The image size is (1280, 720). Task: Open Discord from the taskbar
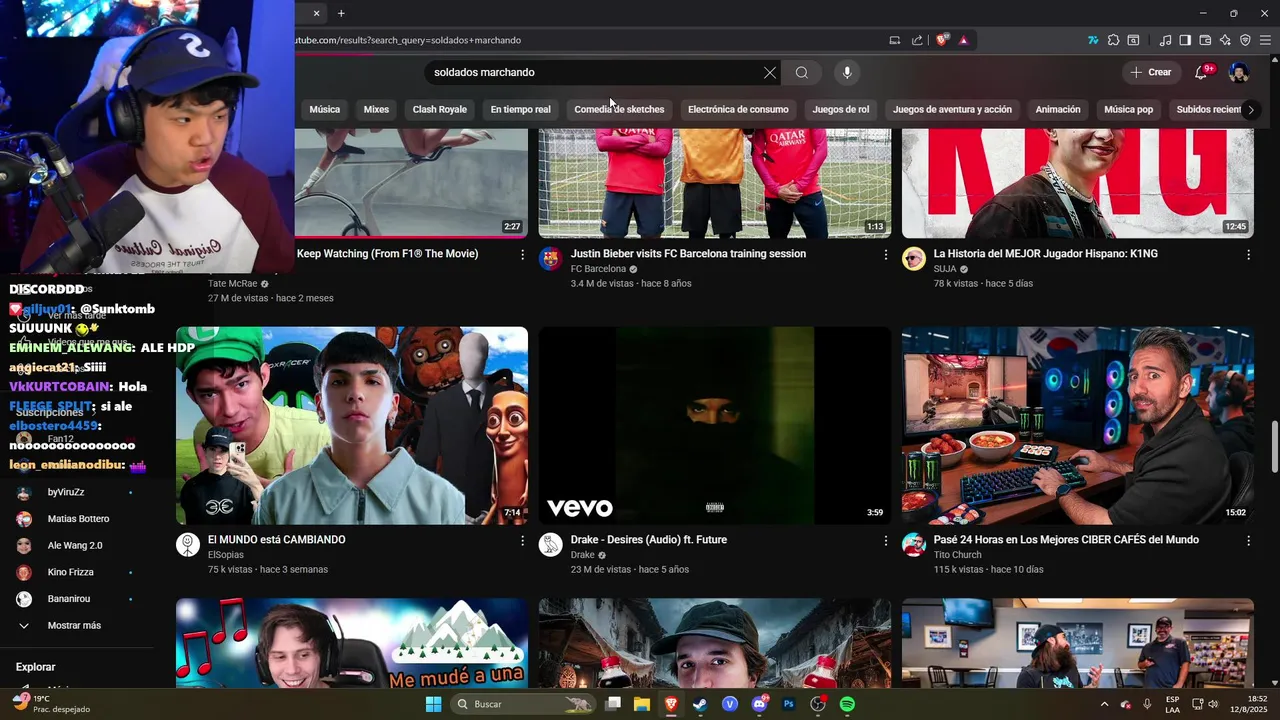[x=759, y=704]
